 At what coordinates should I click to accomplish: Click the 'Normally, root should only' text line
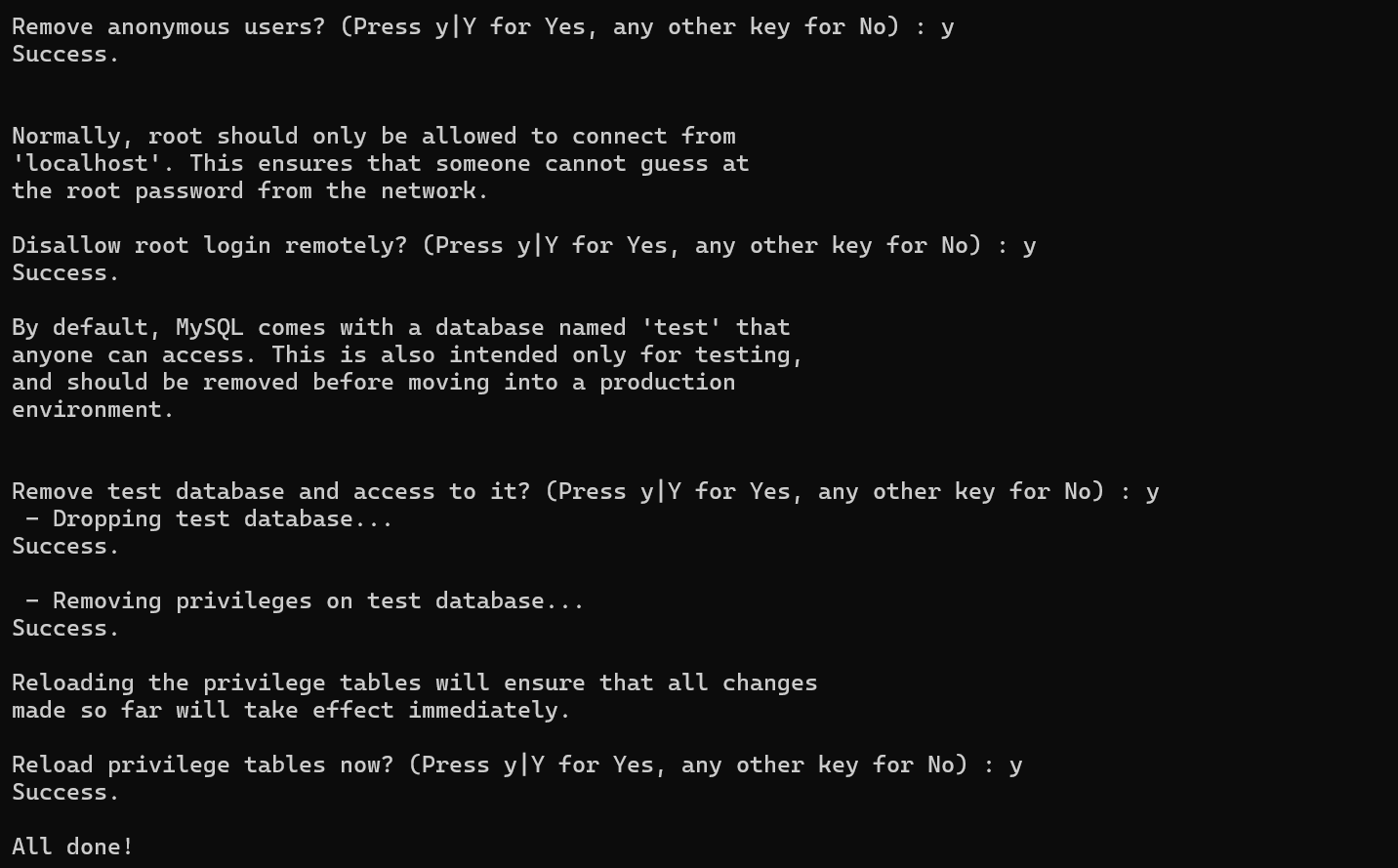click(373, 136)
